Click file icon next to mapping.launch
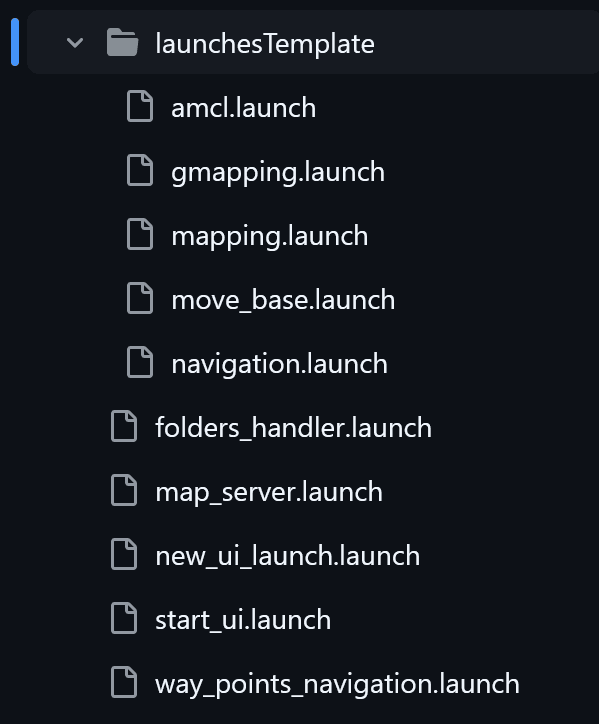 [x=140, y=234]
